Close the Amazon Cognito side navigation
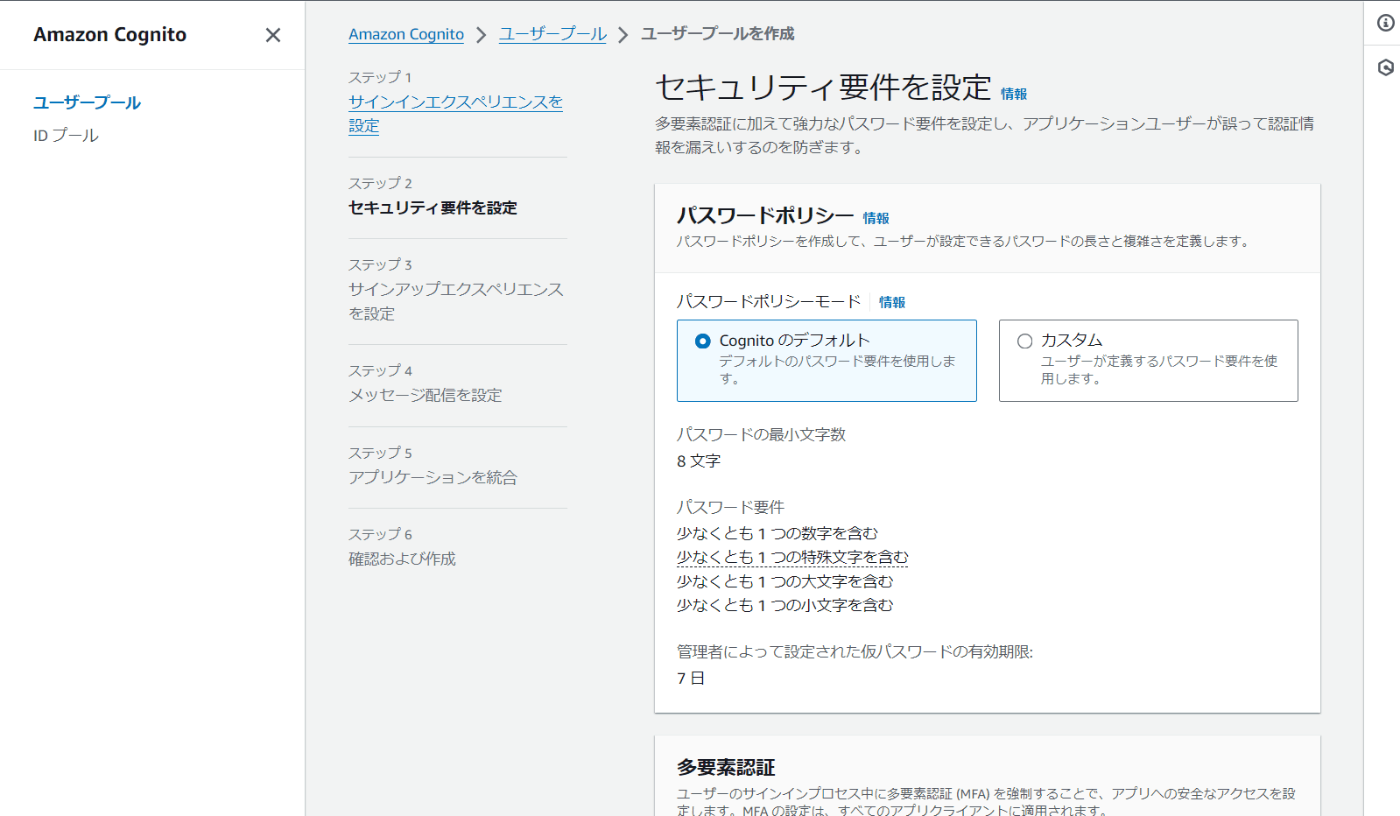 pyautogui.click(x=273, y=35)
